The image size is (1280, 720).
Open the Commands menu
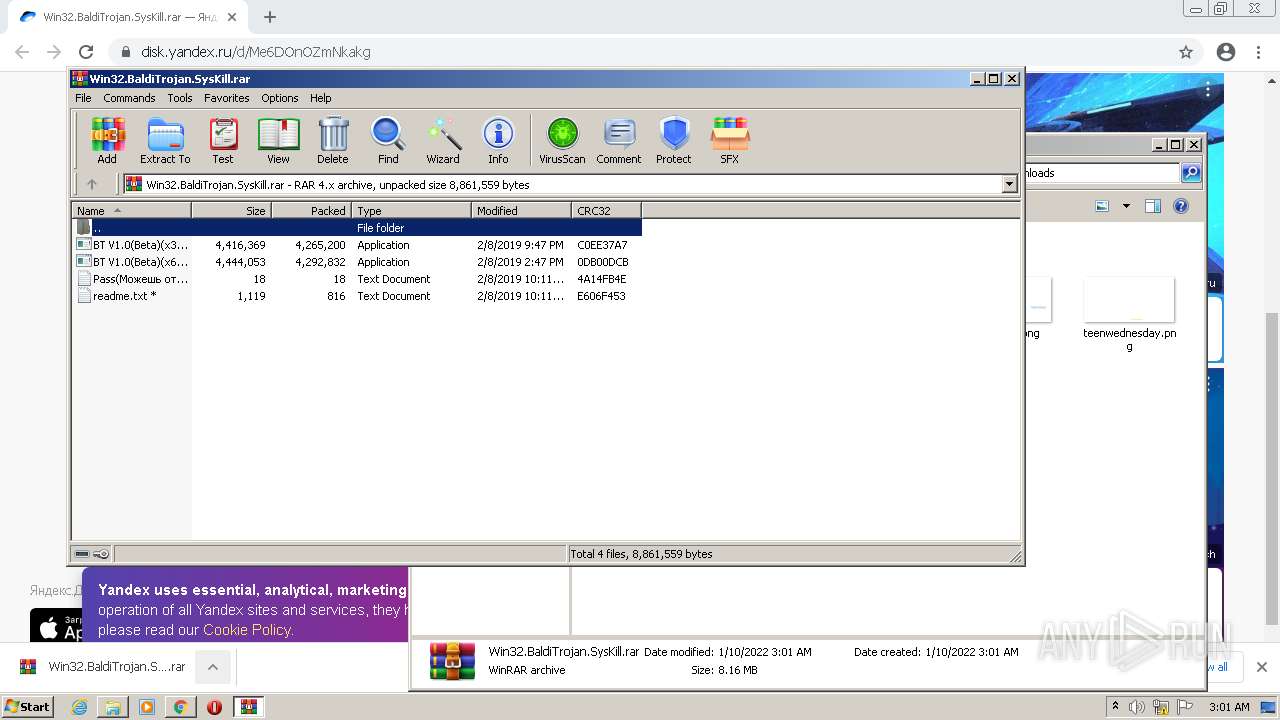[129, 98]
